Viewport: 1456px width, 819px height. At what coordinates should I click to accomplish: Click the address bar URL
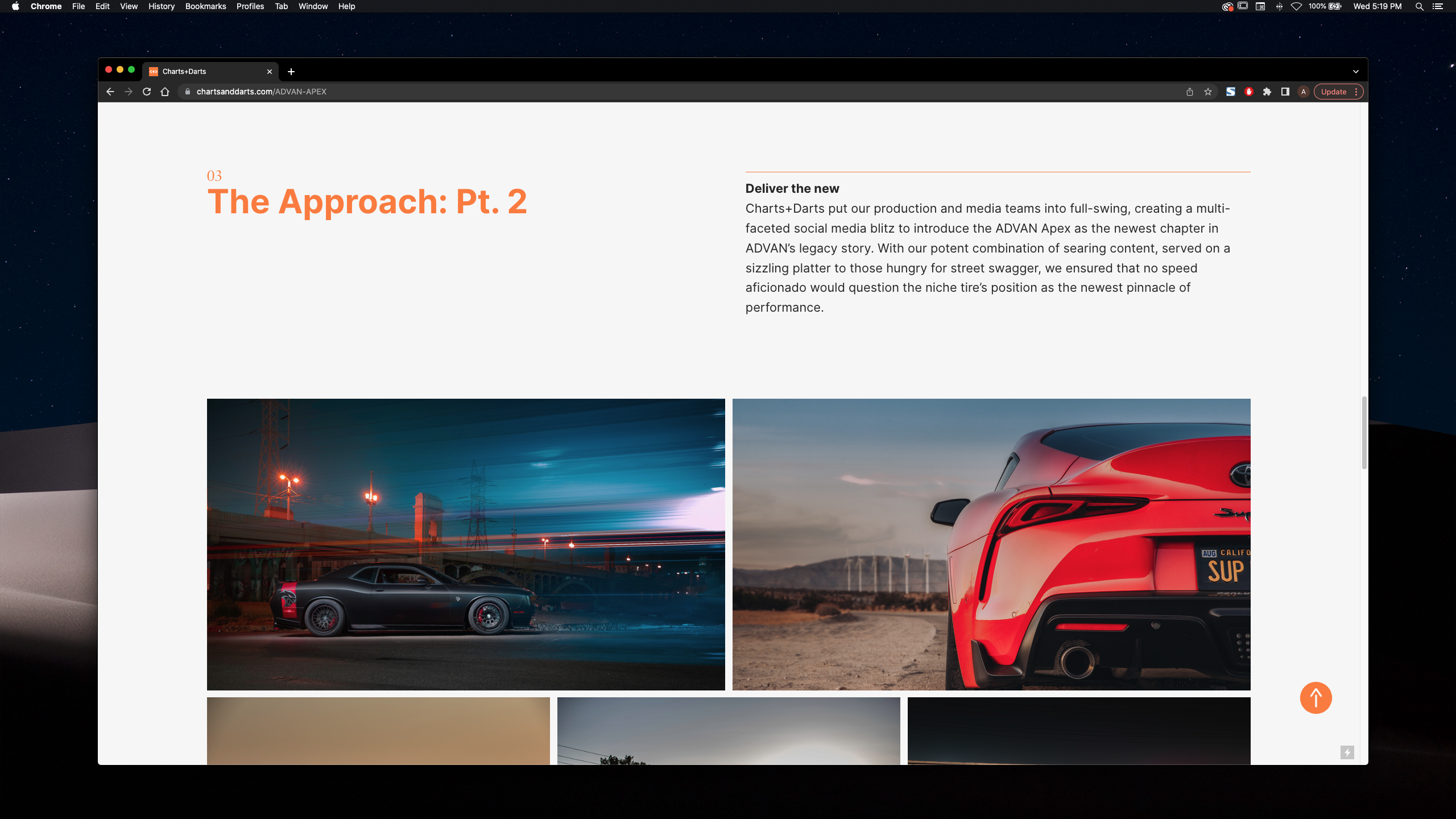262,92
